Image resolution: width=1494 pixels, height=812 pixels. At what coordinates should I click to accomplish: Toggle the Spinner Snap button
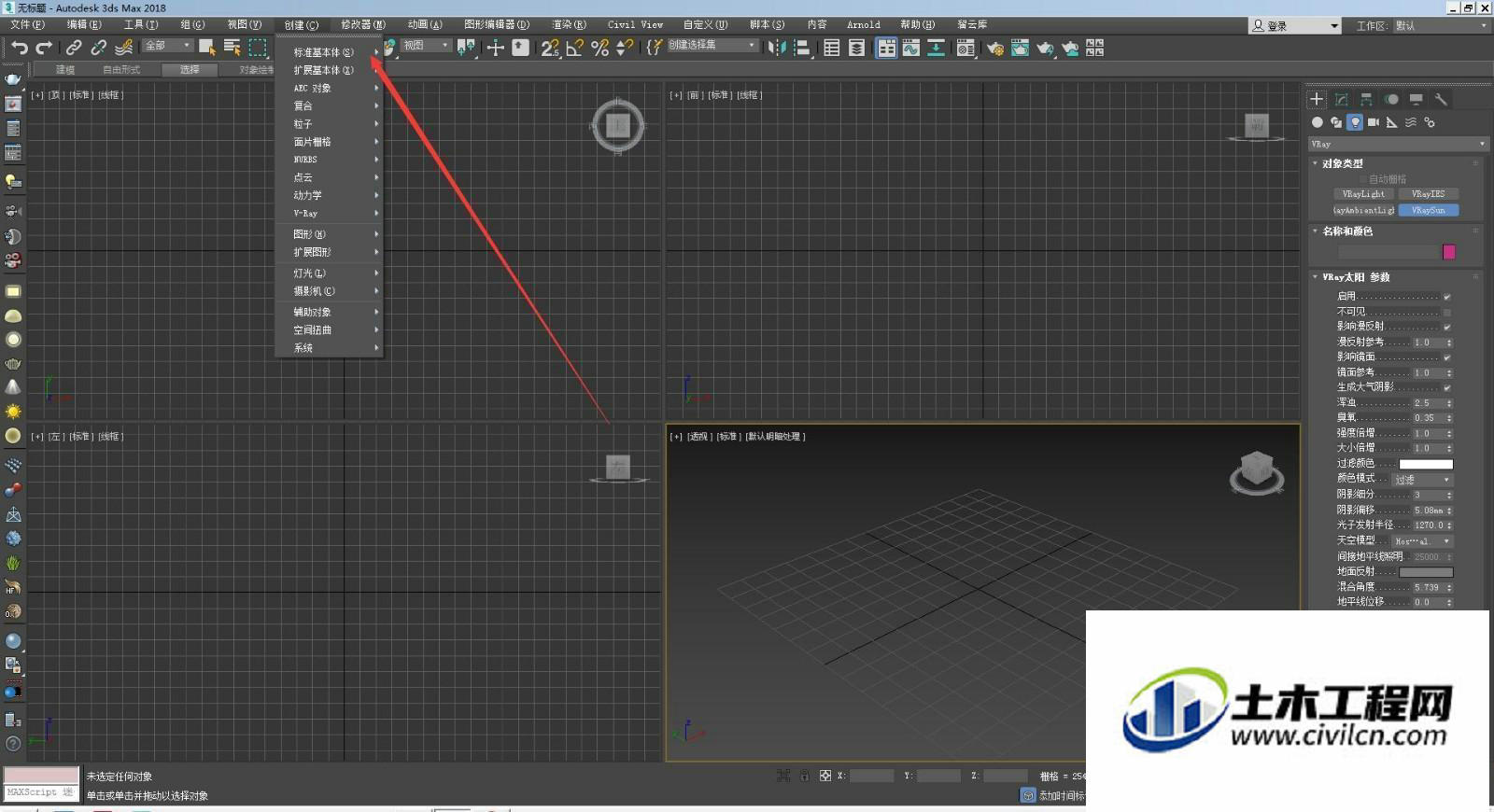coord(625,48)
